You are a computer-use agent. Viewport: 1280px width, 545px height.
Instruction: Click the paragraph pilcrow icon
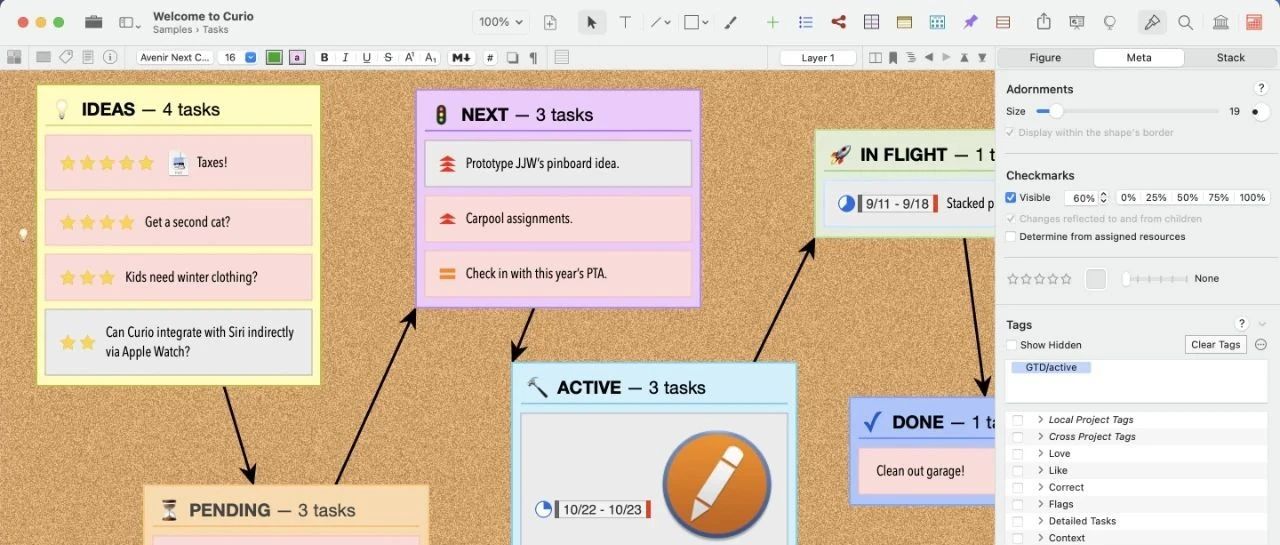pyautogui.click(x=533, y=58)
